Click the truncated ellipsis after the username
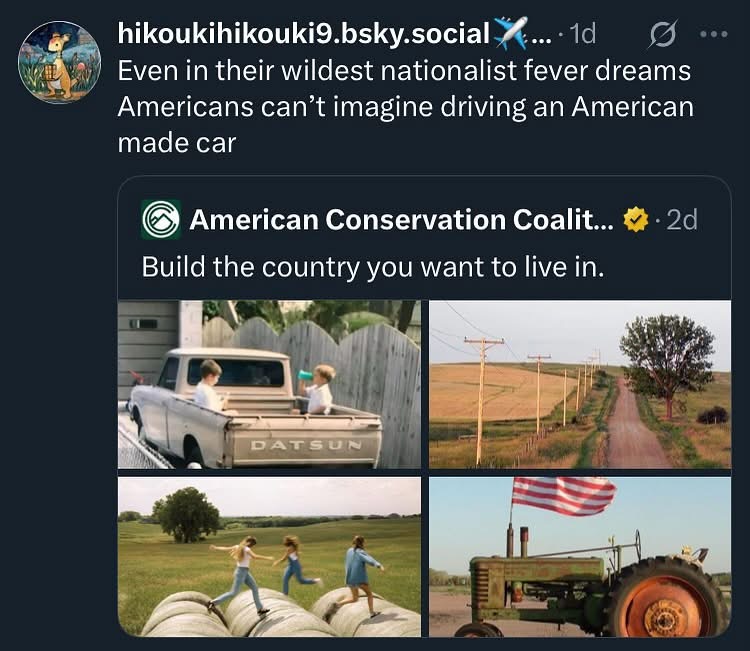This screenshot has width=750, height=651. [540, 36]
